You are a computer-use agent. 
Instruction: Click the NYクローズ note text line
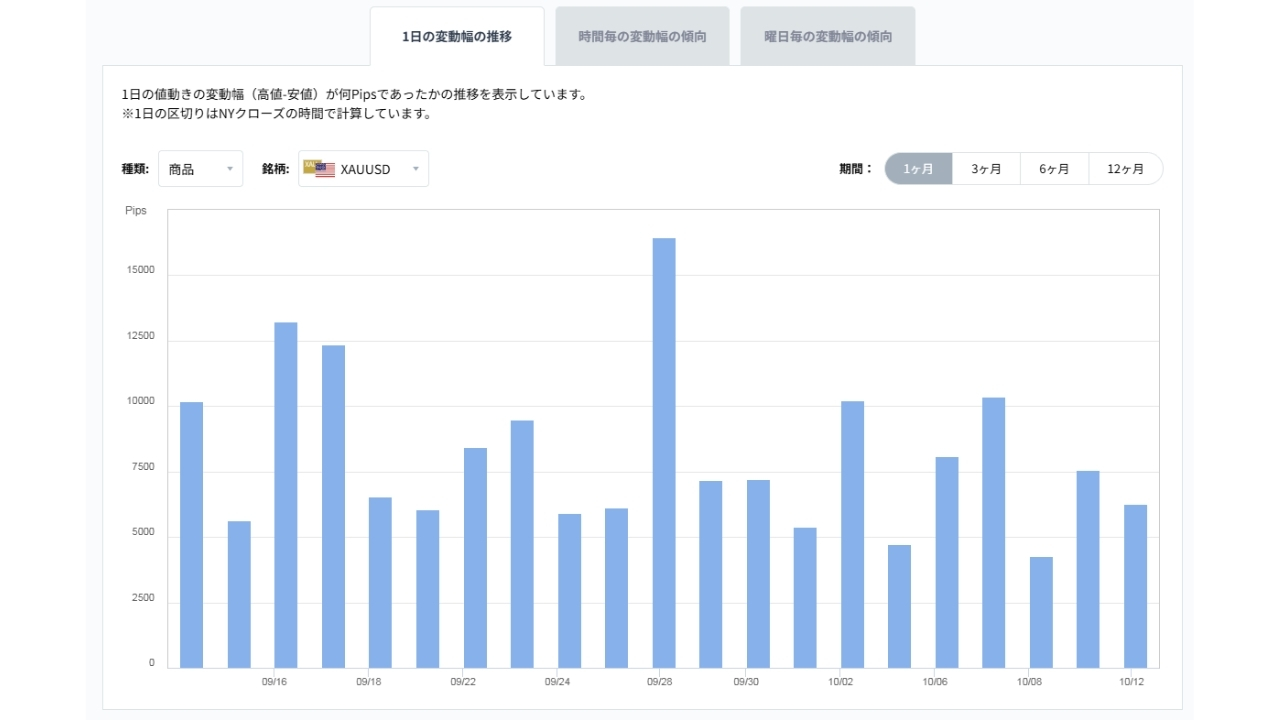click(x=276, y=114)
